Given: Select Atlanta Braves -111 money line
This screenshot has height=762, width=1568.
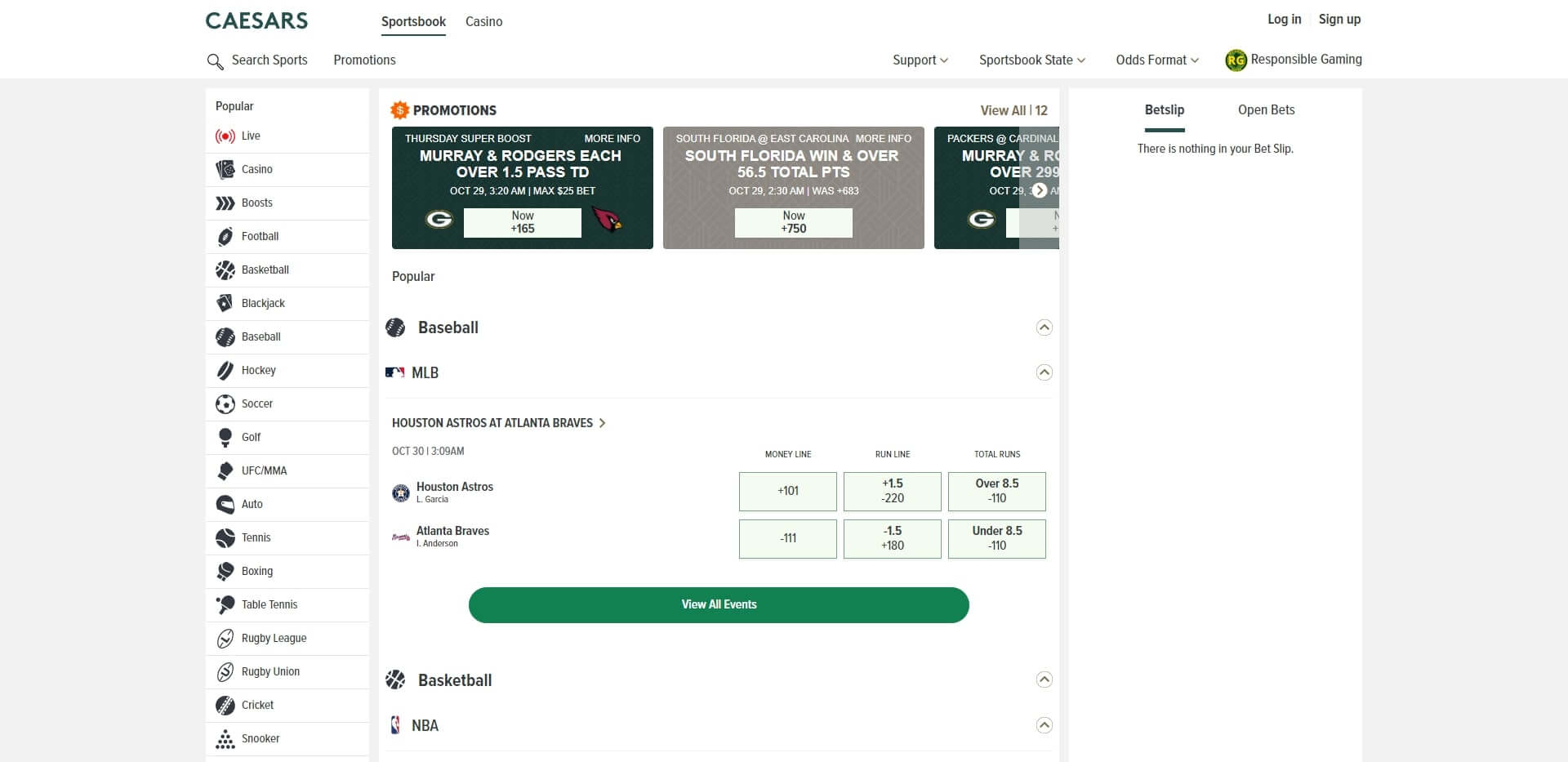Looking at the screenshot, I should [x=788, y=539].
